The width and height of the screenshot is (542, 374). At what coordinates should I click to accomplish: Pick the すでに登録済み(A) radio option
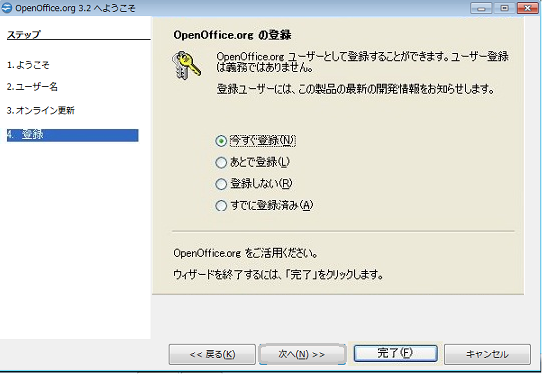tap(264, 205)
